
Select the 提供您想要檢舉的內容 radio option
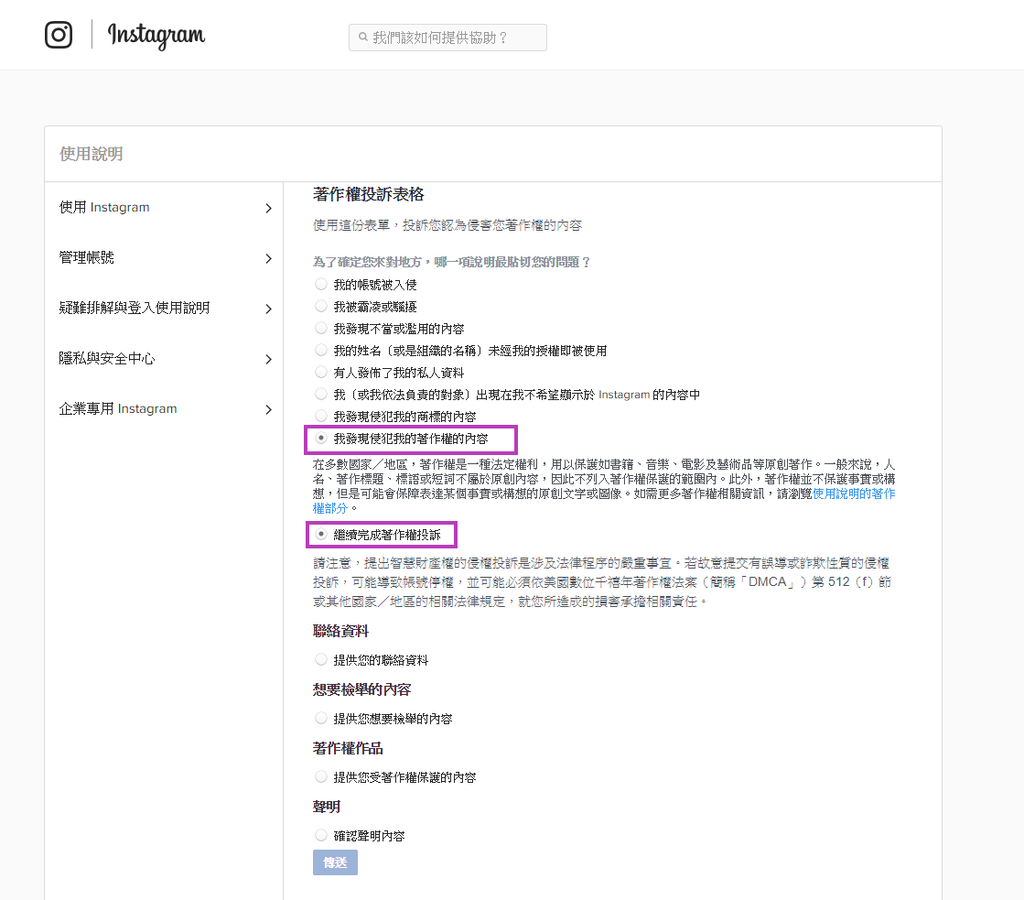point(321,718)
